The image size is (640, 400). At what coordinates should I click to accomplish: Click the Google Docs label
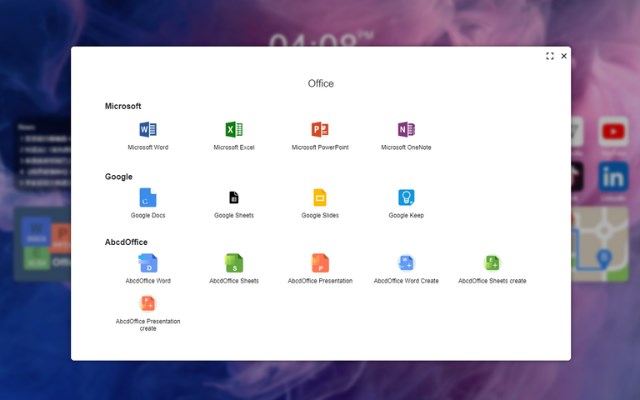tap(148, 216)
